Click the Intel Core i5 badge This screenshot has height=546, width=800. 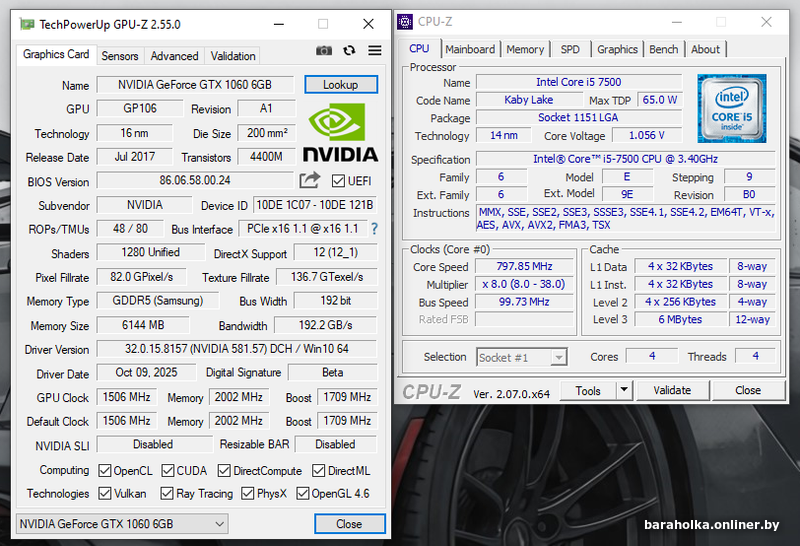pyautogui.click(x=732, y=108)
